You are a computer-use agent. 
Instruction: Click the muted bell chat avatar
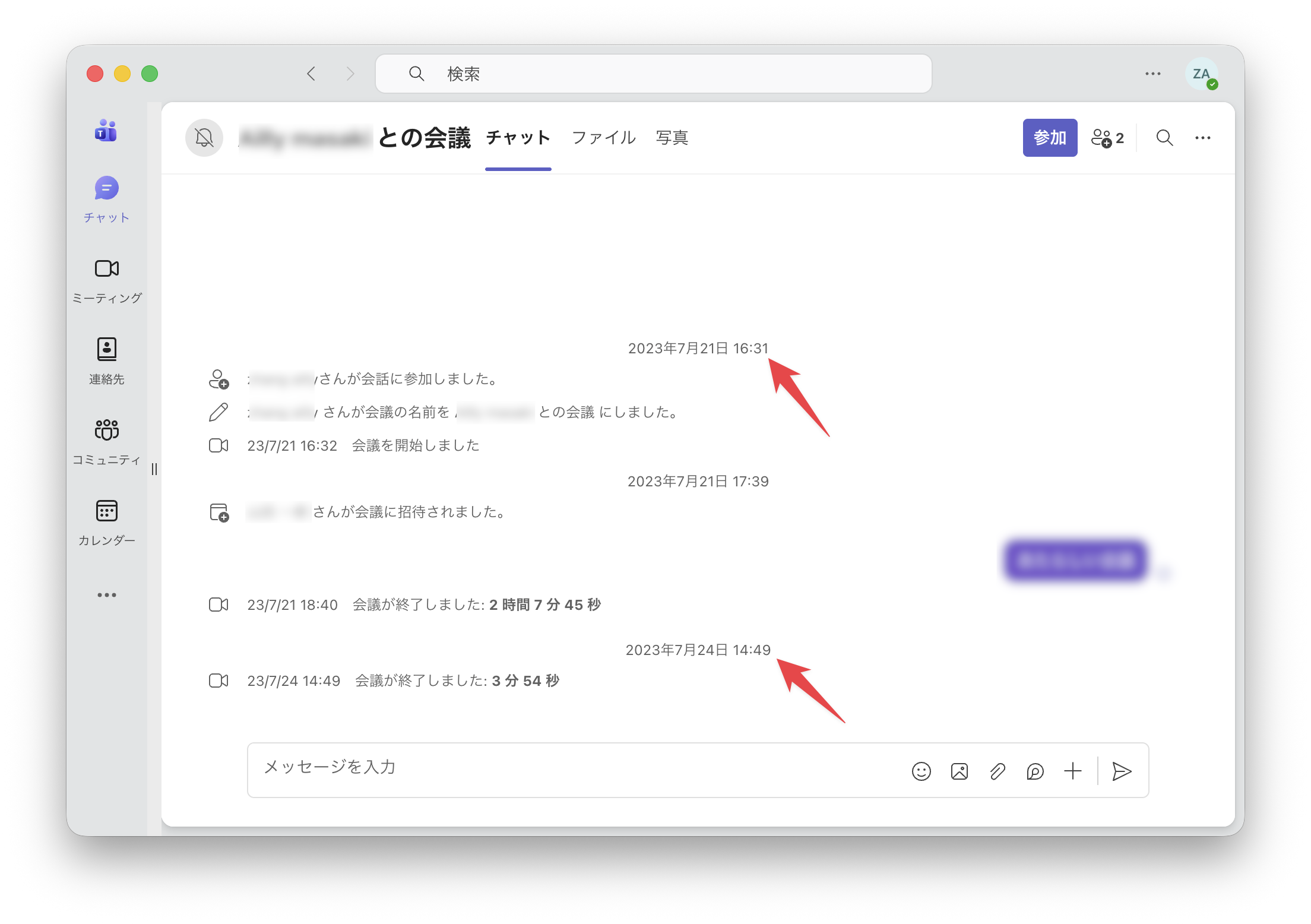coord(204,138)
